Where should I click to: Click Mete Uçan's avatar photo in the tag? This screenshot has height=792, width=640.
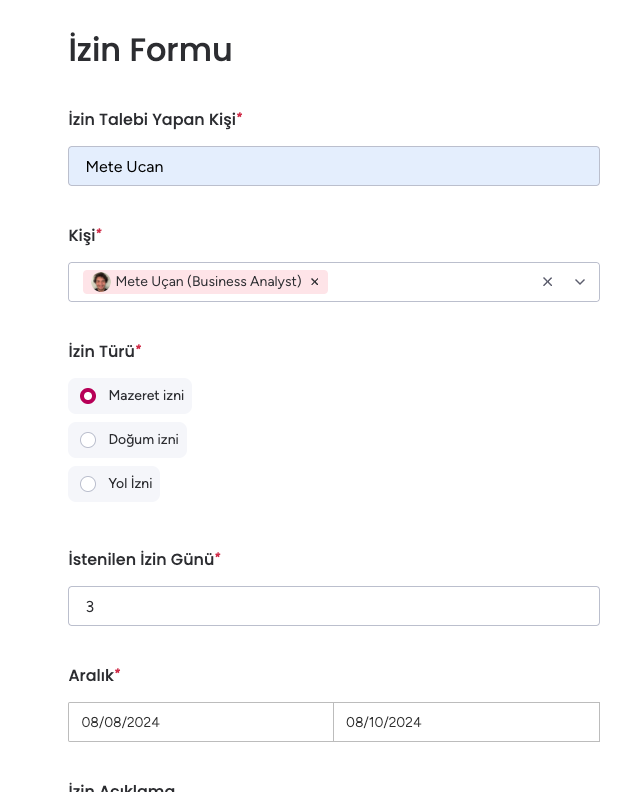(101, 282)
